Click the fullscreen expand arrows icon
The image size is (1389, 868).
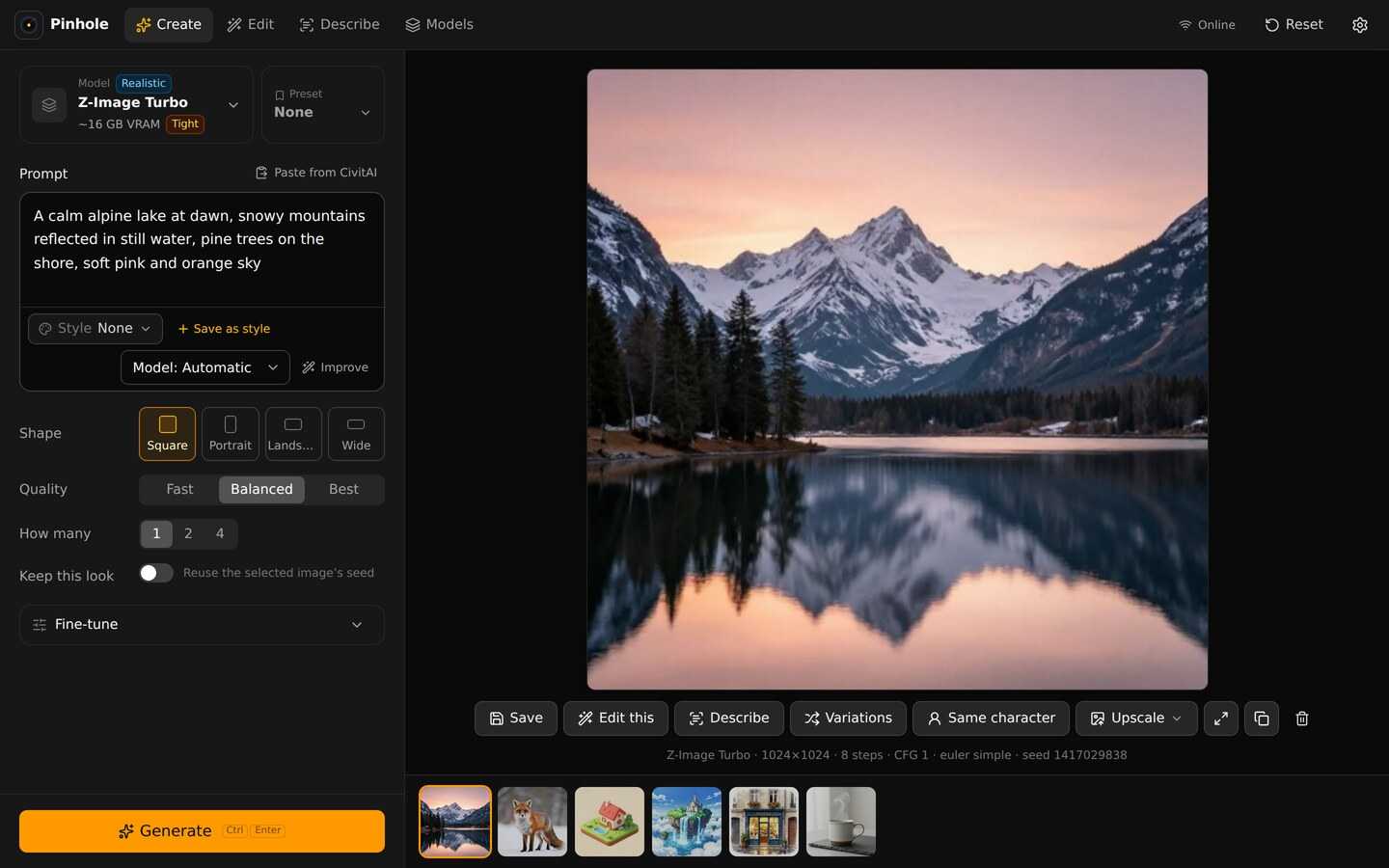1221,719
